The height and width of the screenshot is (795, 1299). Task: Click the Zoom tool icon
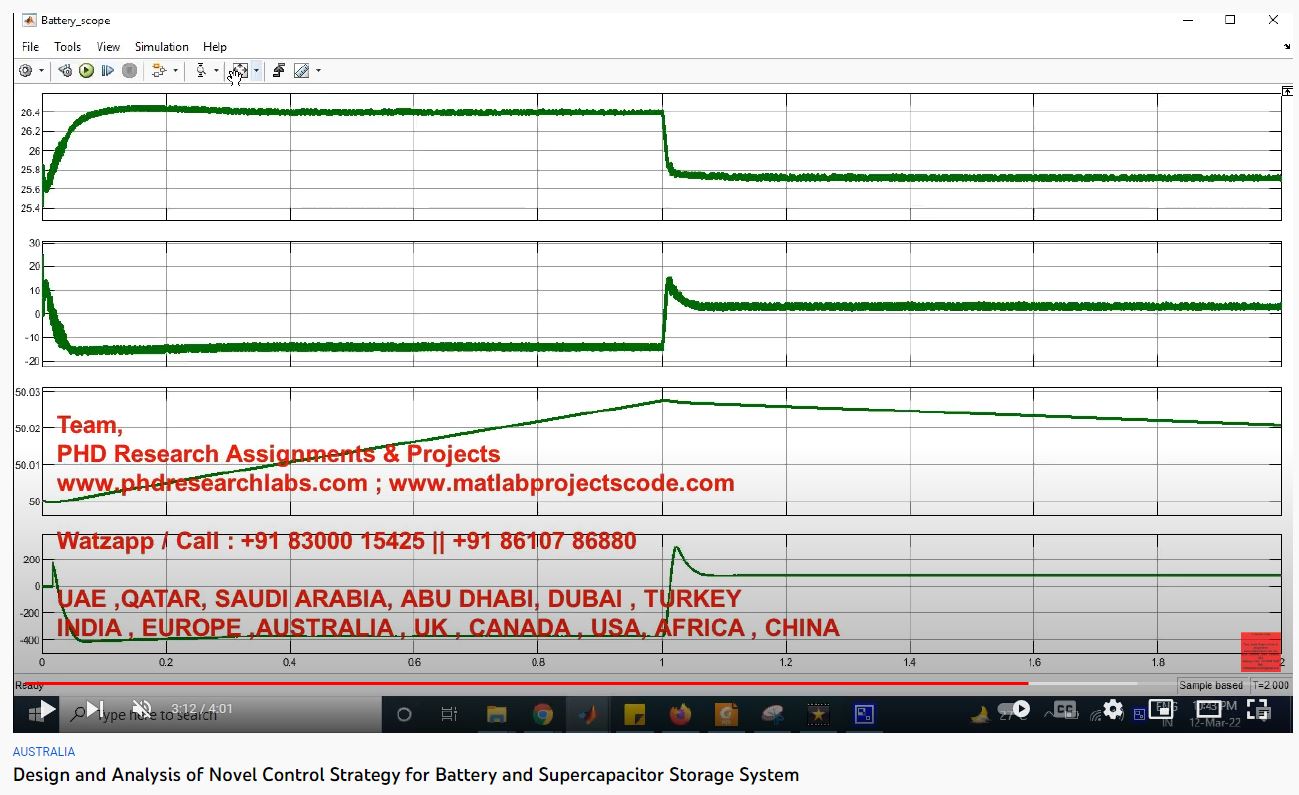[x=201, y=71]
